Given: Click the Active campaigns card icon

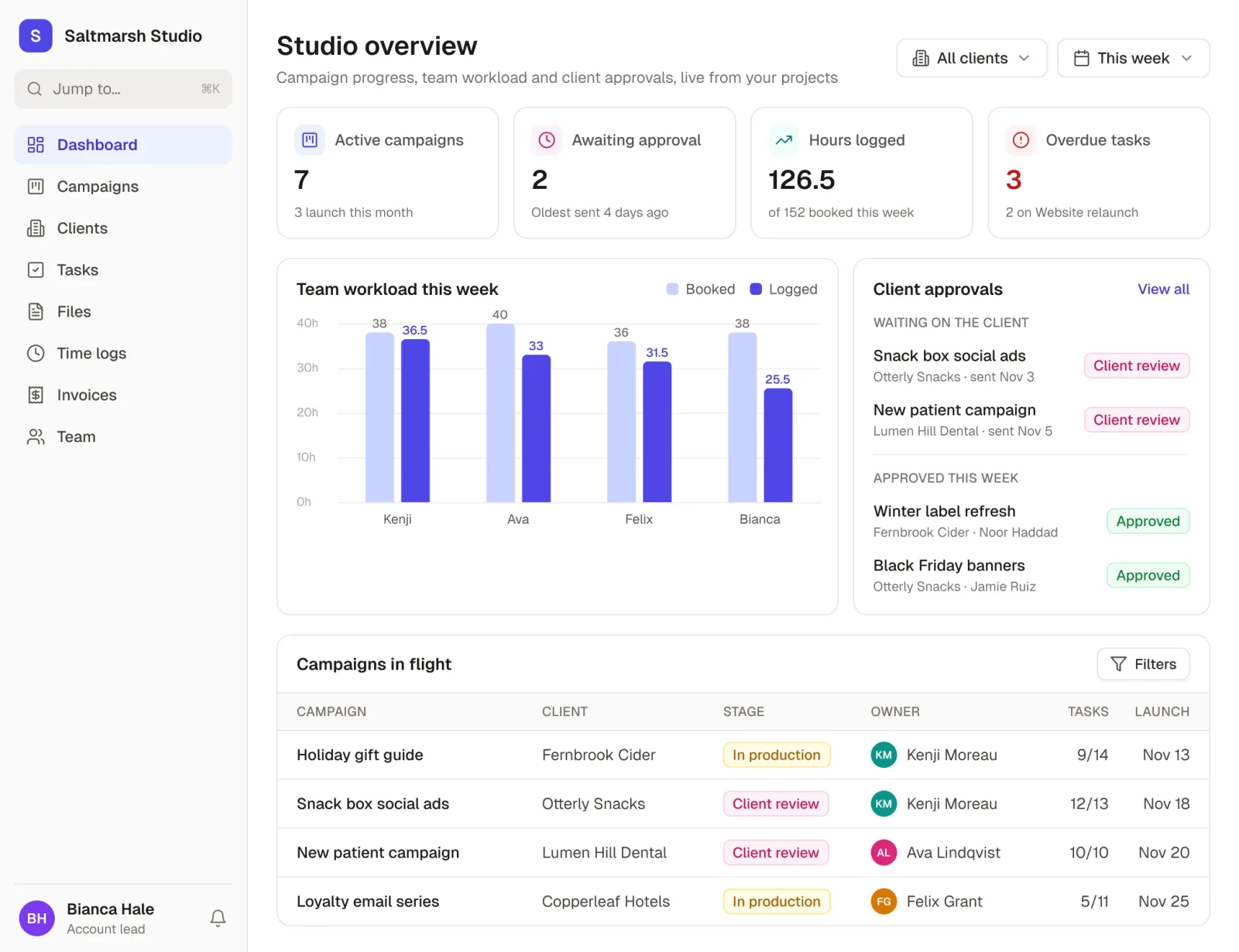Looking at the screenshot, I should coord(310,140).
